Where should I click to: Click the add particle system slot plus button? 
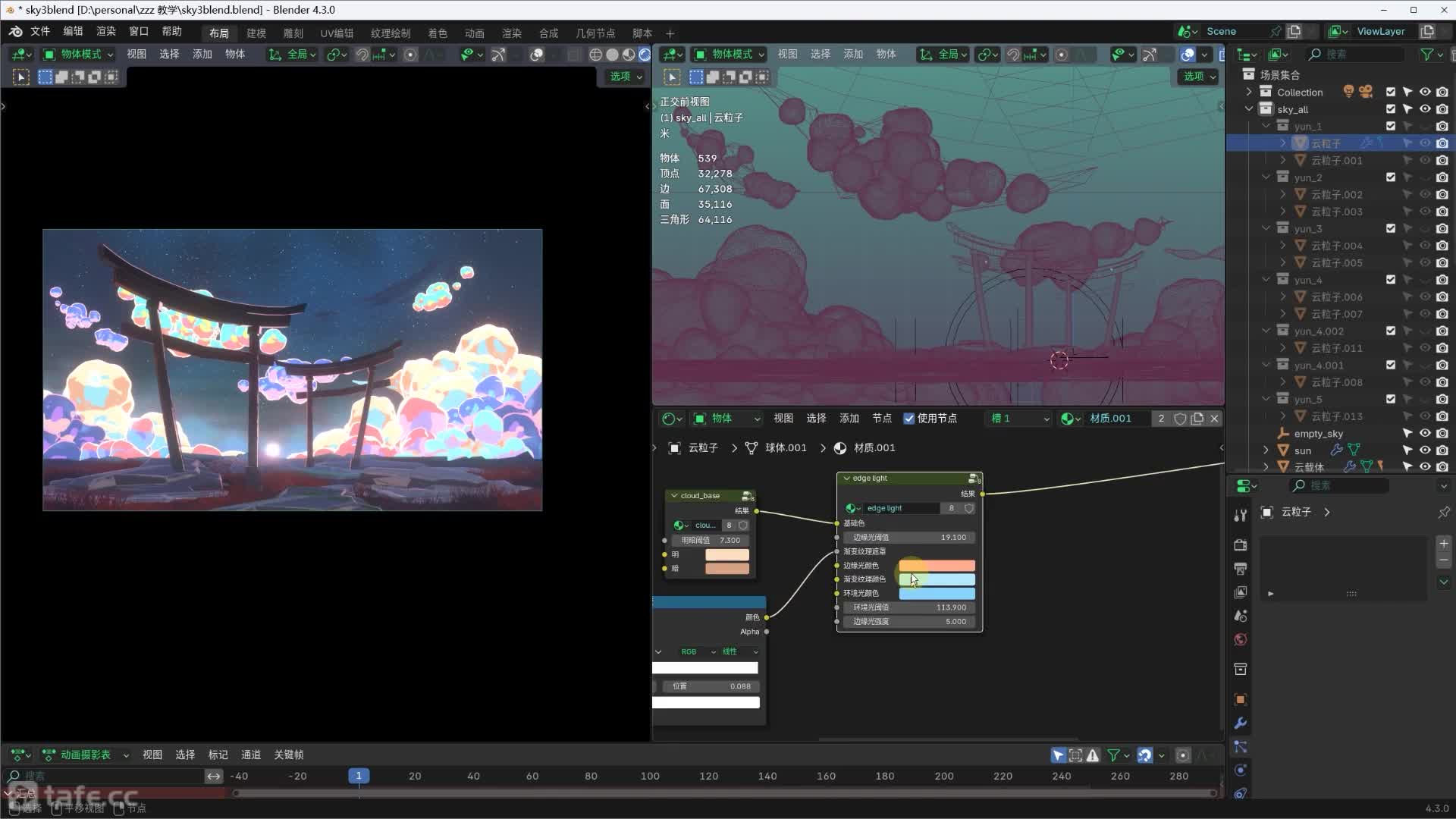1443,544
